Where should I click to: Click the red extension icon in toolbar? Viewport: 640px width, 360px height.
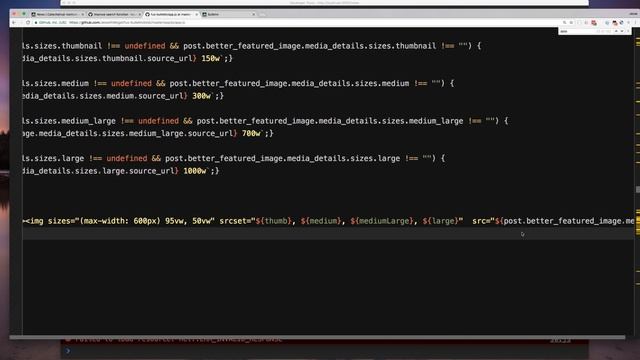click(x=594, y=23)
